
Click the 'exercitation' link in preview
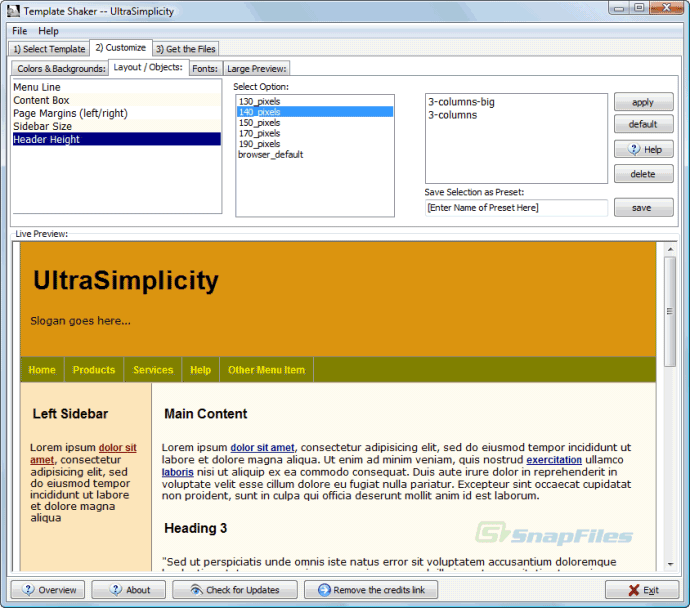click(554, 460)
